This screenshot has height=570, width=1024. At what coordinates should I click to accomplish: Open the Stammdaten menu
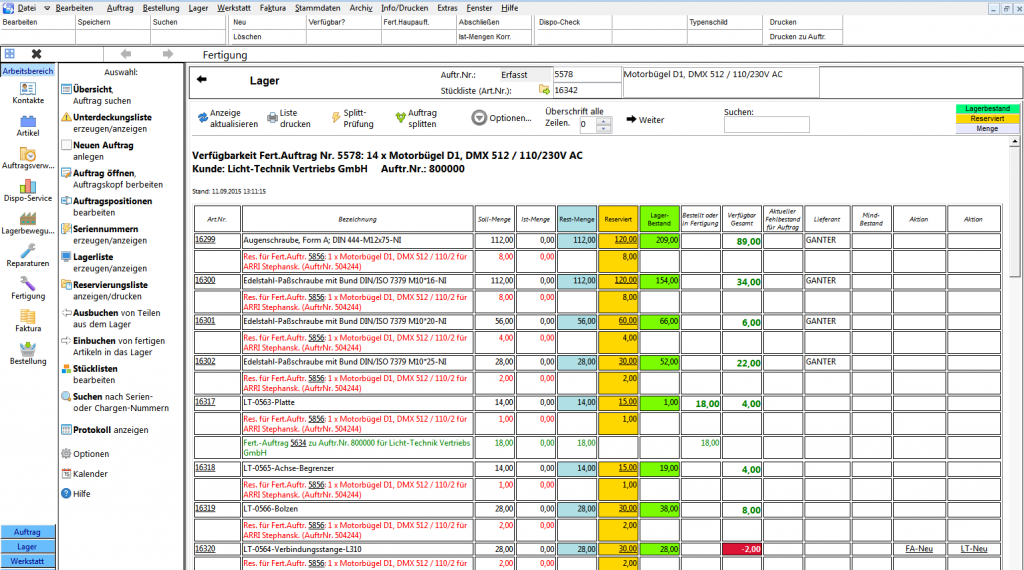tap(316, 7)
